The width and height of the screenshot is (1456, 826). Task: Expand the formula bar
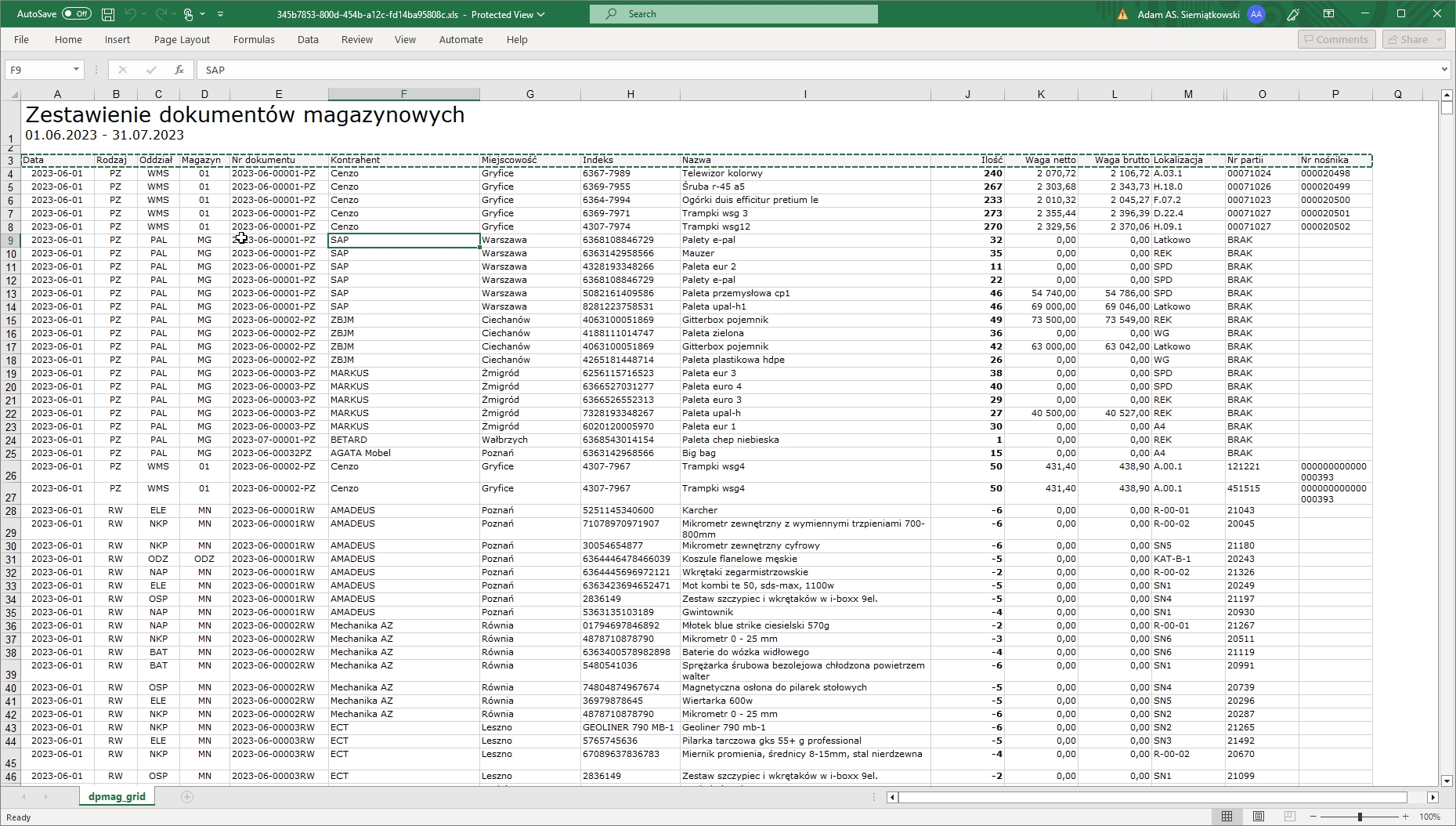[x=1444, y=70]
